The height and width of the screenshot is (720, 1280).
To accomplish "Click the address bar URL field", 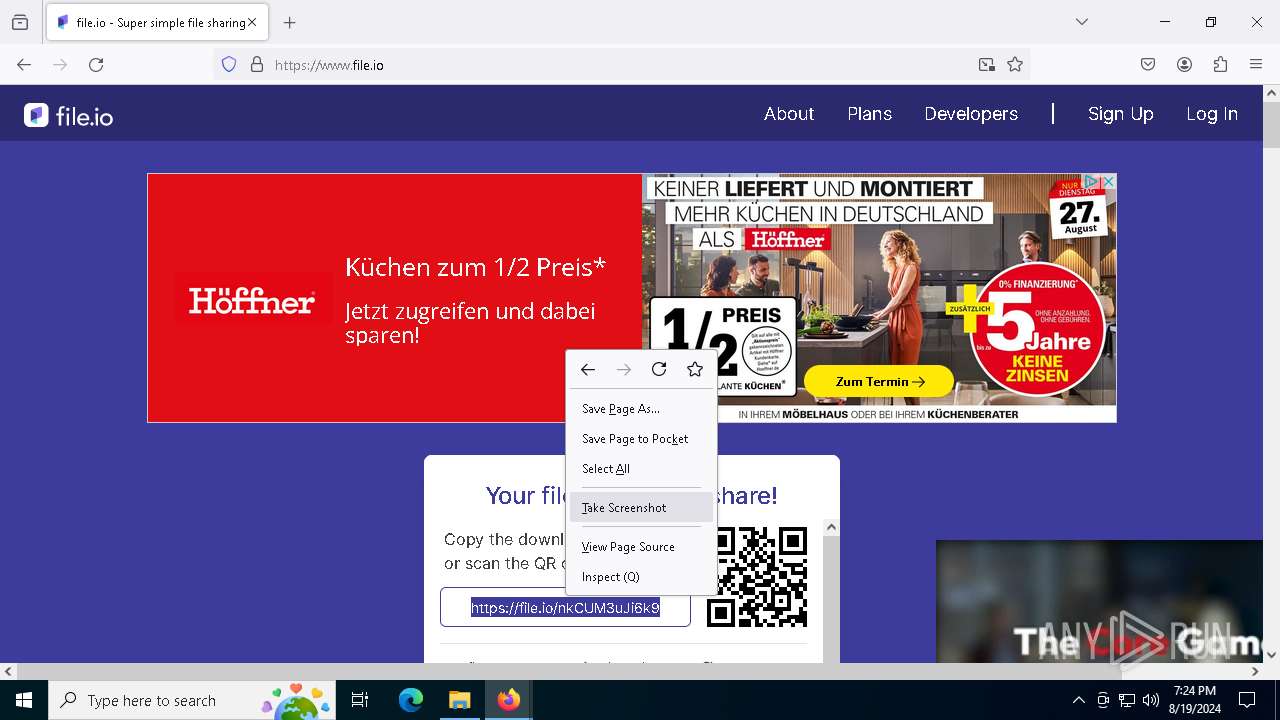I will click(620, 65).
